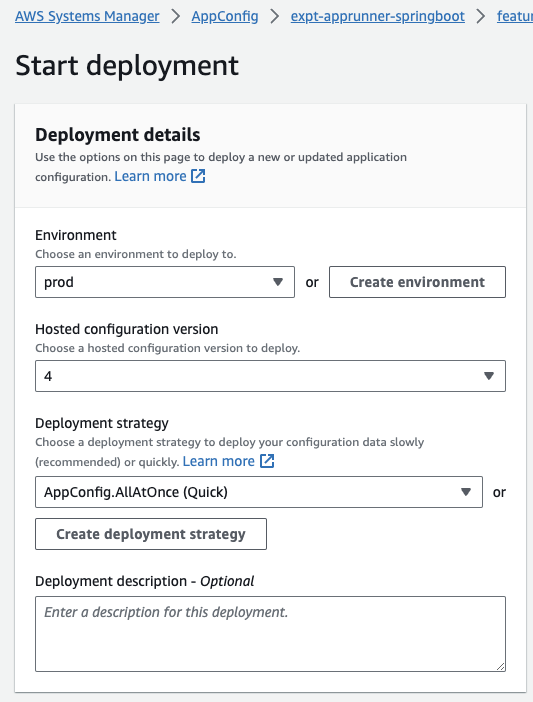The image size is (533, 702).
Task: Click the Deployment strategy field label
Action: [102, 423]
